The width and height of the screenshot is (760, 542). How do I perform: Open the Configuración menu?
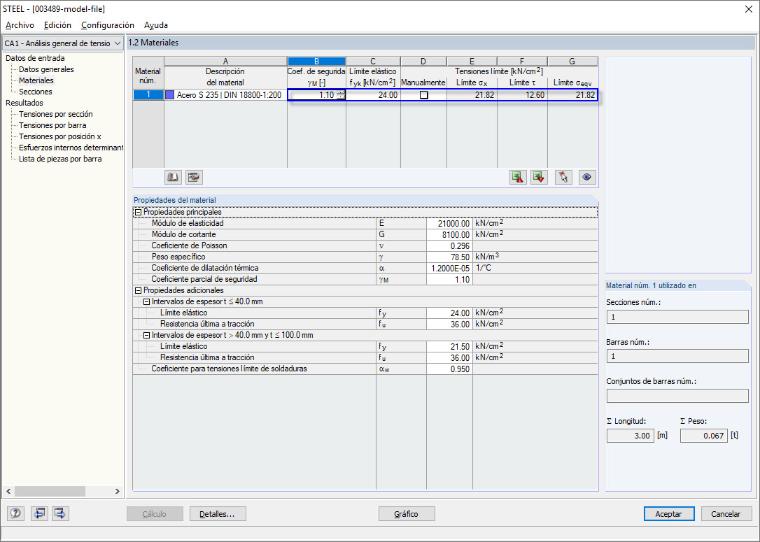click(x=108, y=25)
